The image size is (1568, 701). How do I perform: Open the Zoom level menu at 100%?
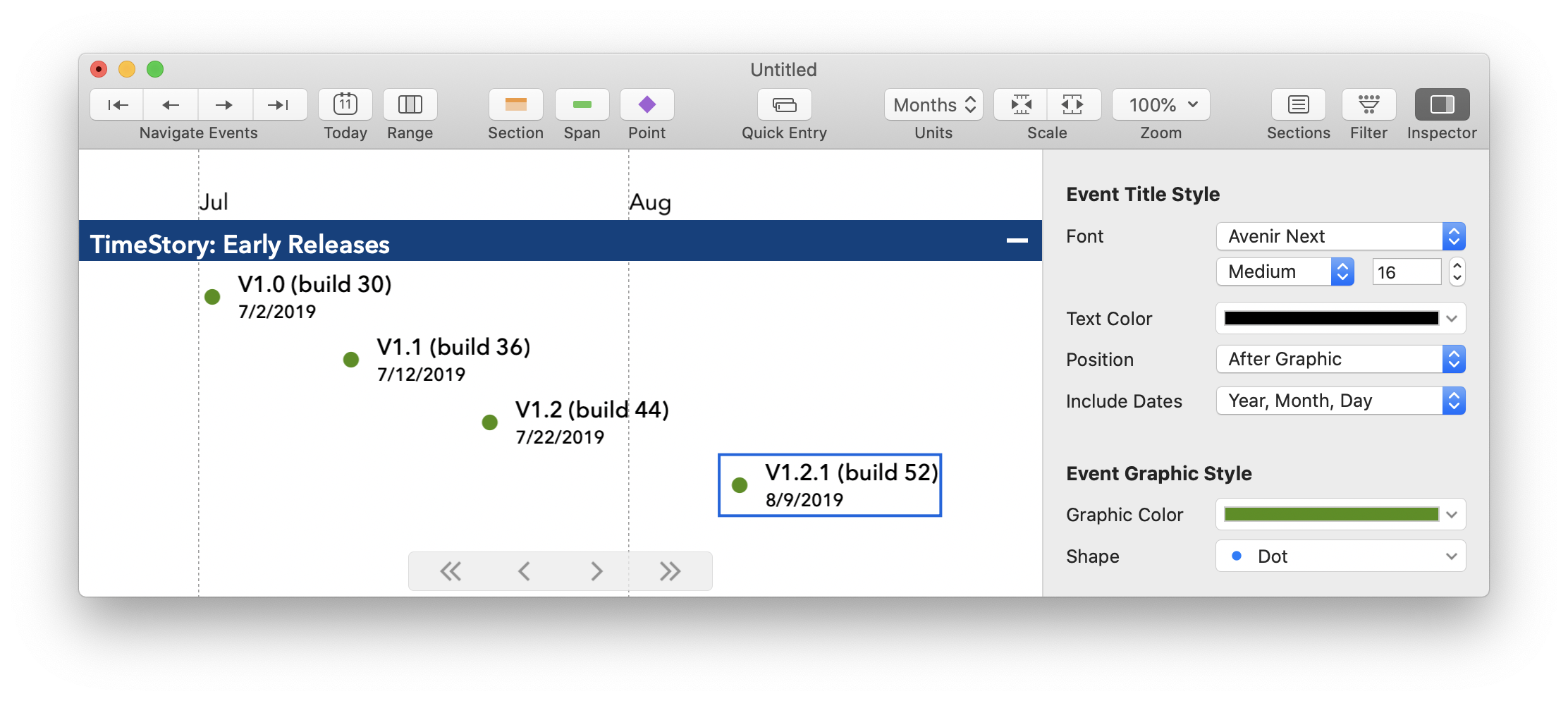(x=1160, y=104)
